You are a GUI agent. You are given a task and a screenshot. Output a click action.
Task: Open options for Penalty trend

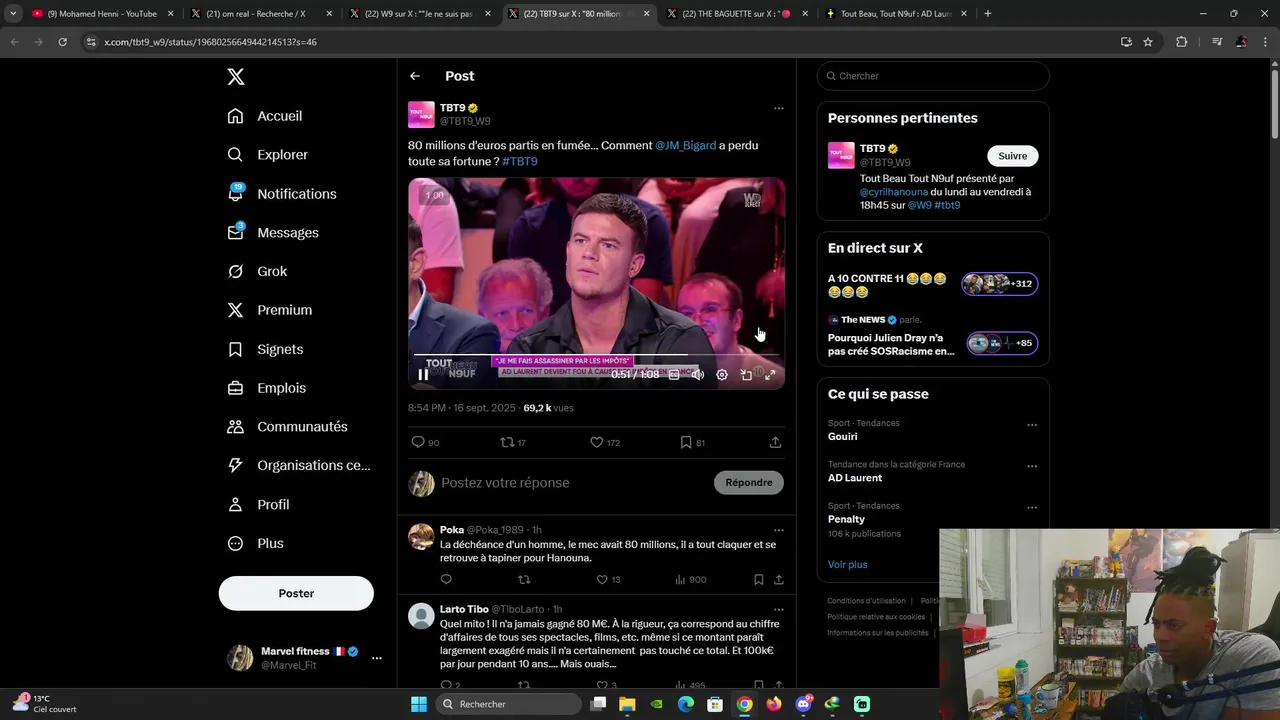1032,507
